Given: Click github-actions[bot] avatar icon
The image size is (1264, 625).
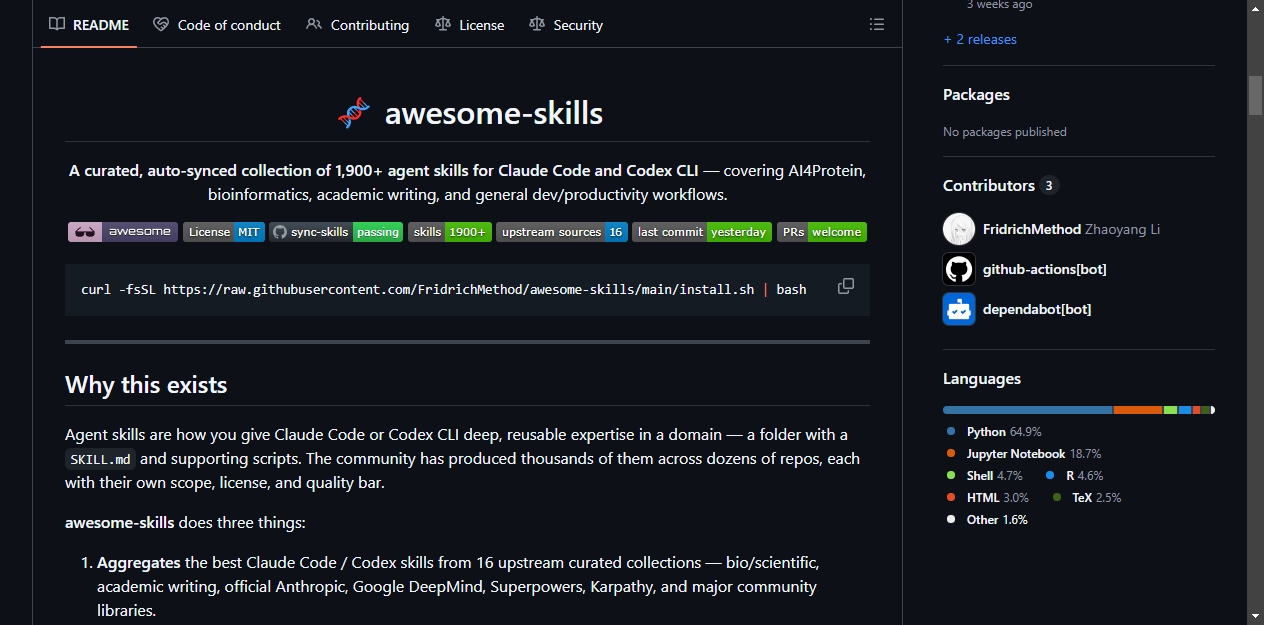Looking at the screenshot, I should 959,269.
